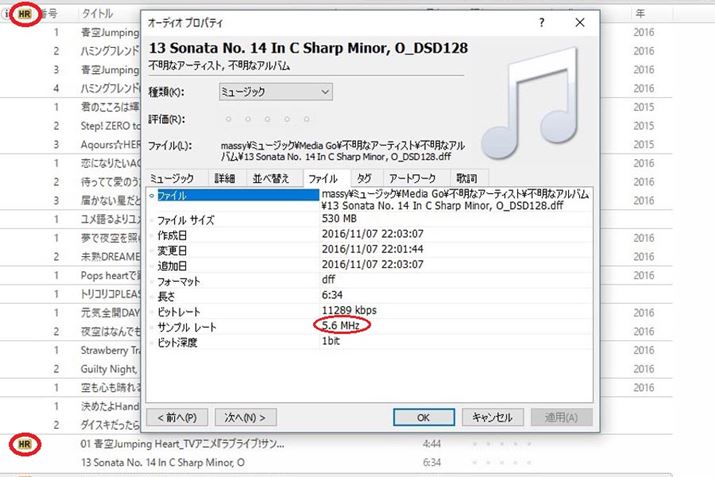This screenshot has width=715, height=477.
Task: Click the 530 MB value
Action: [x=339, y=218]
